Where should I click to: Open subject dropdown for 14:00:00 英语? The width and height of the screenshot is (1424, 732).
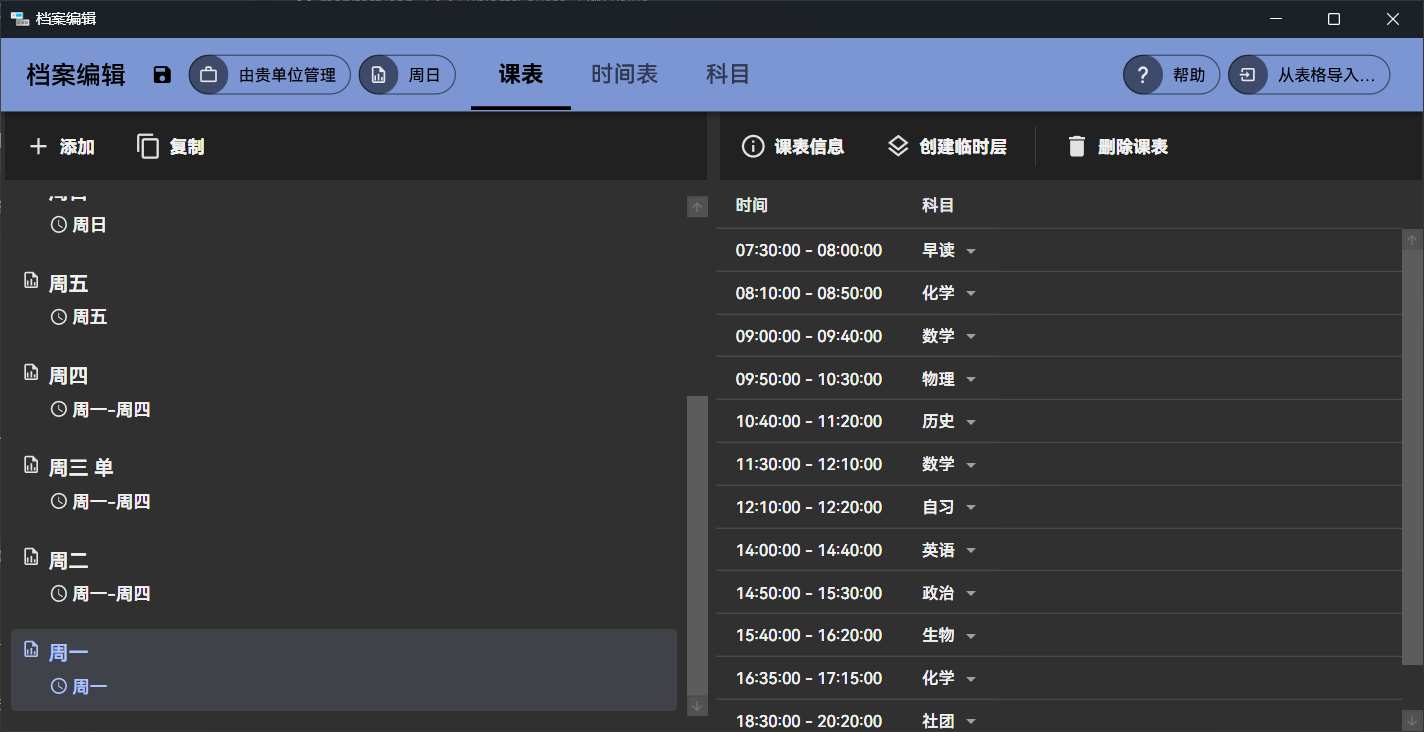point(970,551)
